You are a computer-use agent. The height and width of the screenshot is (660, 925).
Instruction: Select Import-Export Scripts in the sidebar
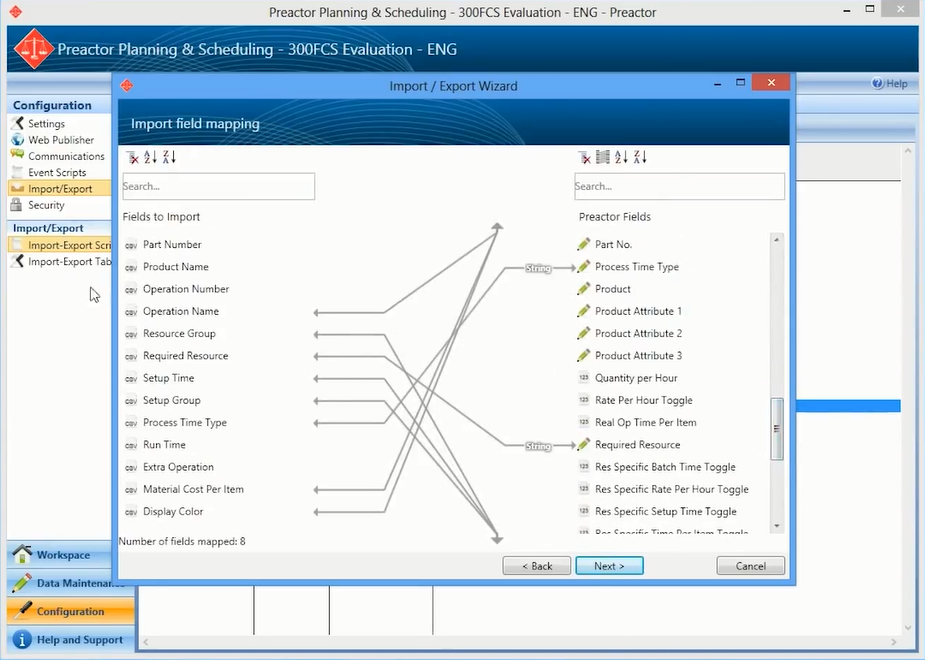(x=60, y=245)
